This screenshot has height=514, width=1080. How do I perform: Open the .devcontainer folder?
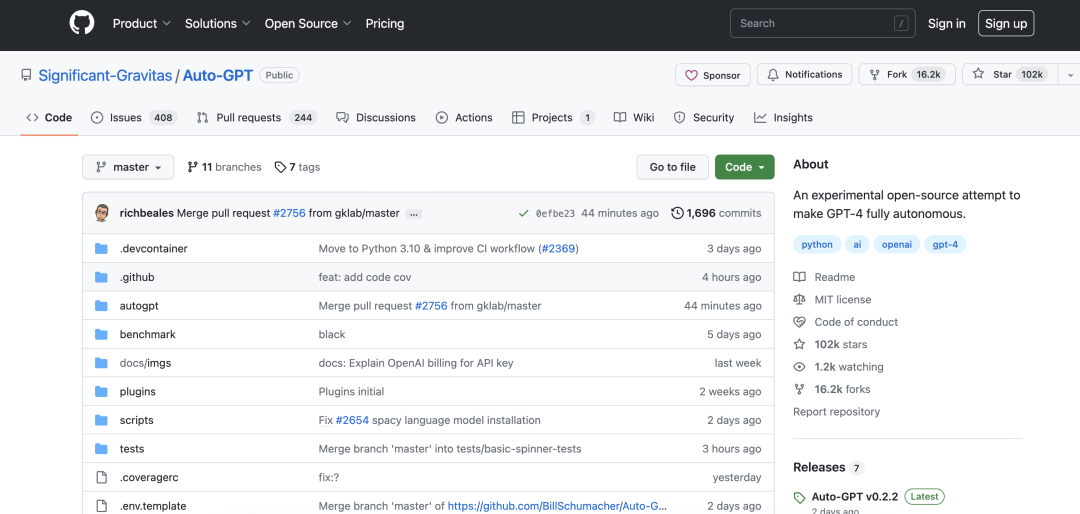[154, 249]
